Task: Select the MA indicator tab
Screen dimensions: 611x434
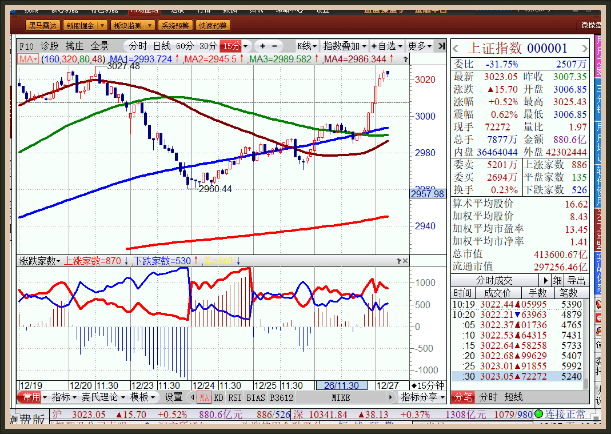Action: (x=205, y=398)
